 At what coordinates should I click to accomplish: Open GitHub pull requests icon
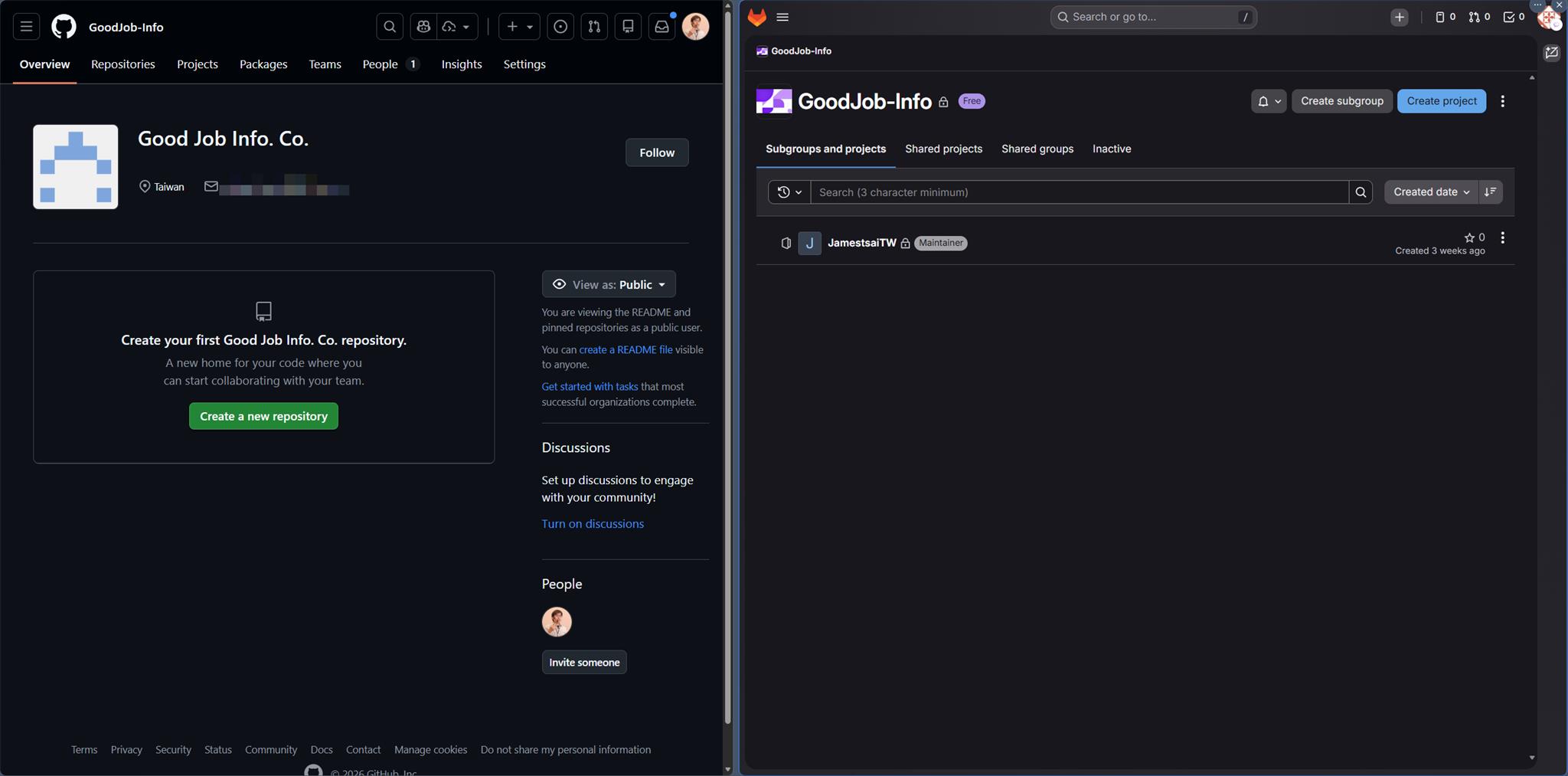click(594, 27)
